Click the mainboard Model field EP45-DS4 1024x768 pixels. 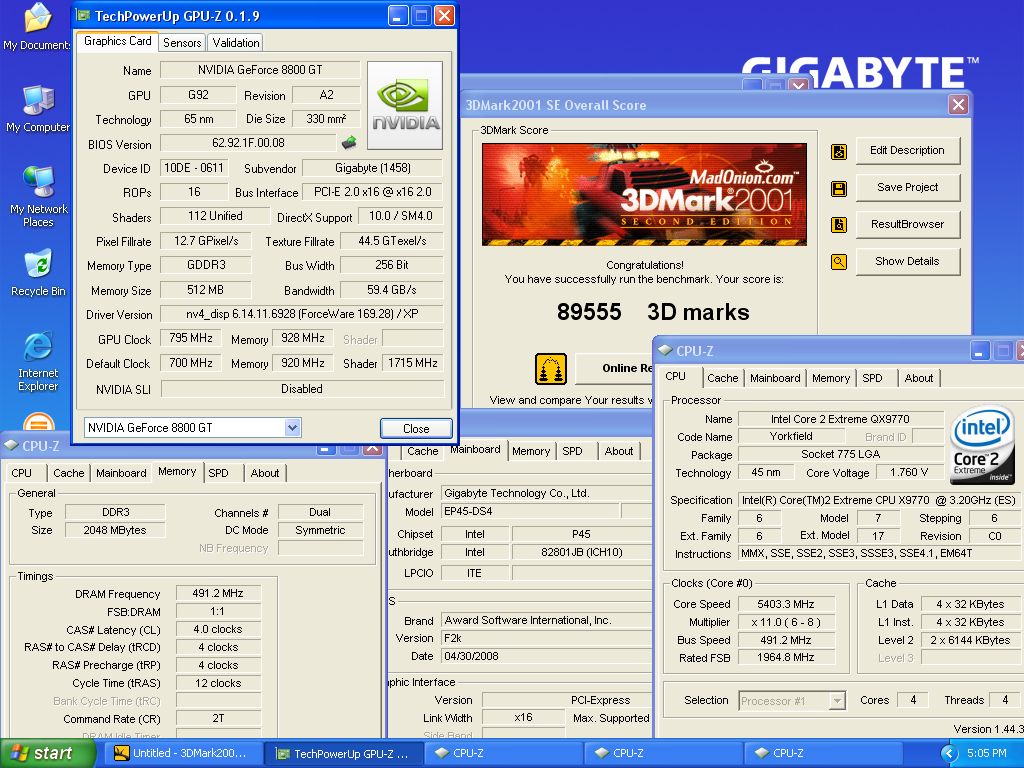pyautogui.click(x=530, y=511)
